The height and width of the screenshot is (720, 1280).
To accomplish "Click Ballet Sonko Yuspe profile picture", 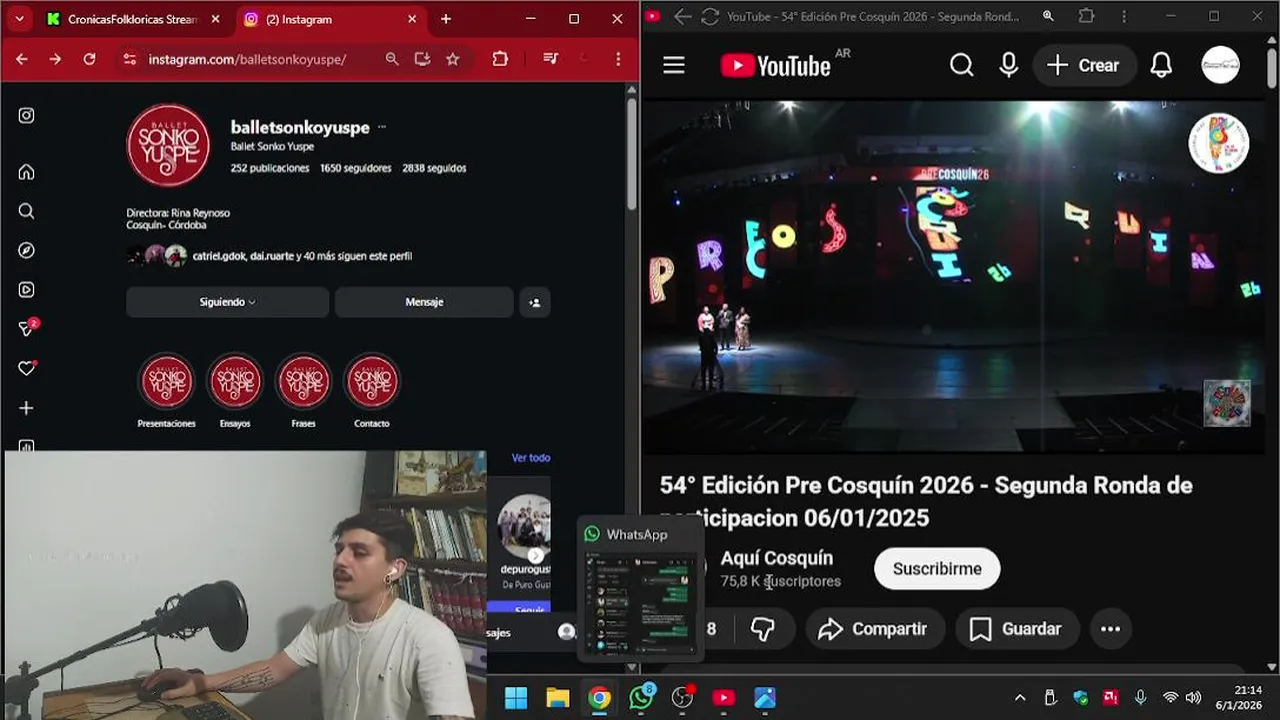I will (168, 145).
